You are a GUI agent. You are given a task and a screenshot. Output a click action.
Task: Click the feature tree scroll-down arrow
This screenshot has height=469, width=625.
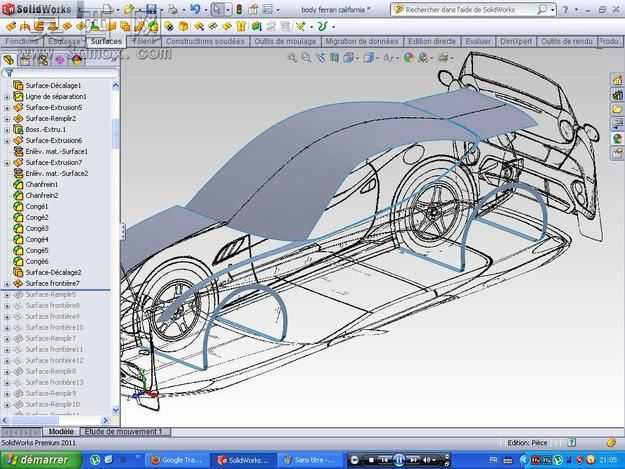click(x=116, y=409)
